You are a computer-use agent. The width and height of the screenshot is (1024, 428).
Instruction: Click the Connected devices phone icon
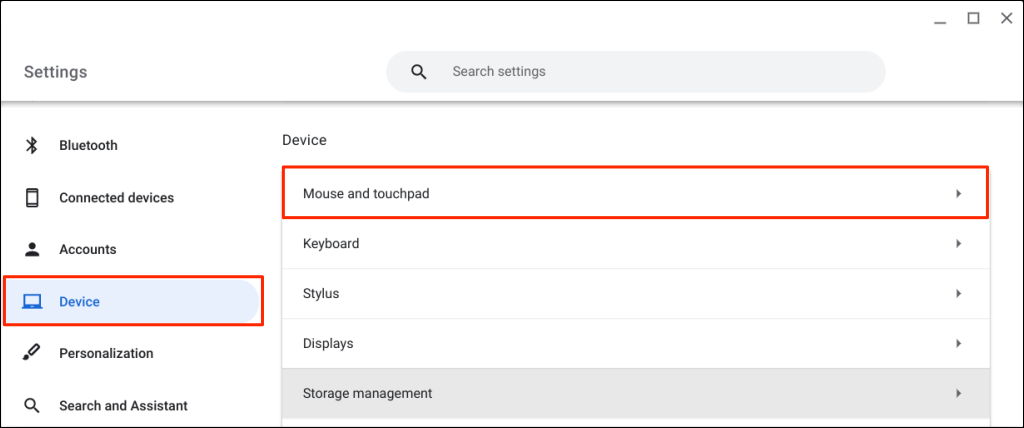(x=32, y=198)
